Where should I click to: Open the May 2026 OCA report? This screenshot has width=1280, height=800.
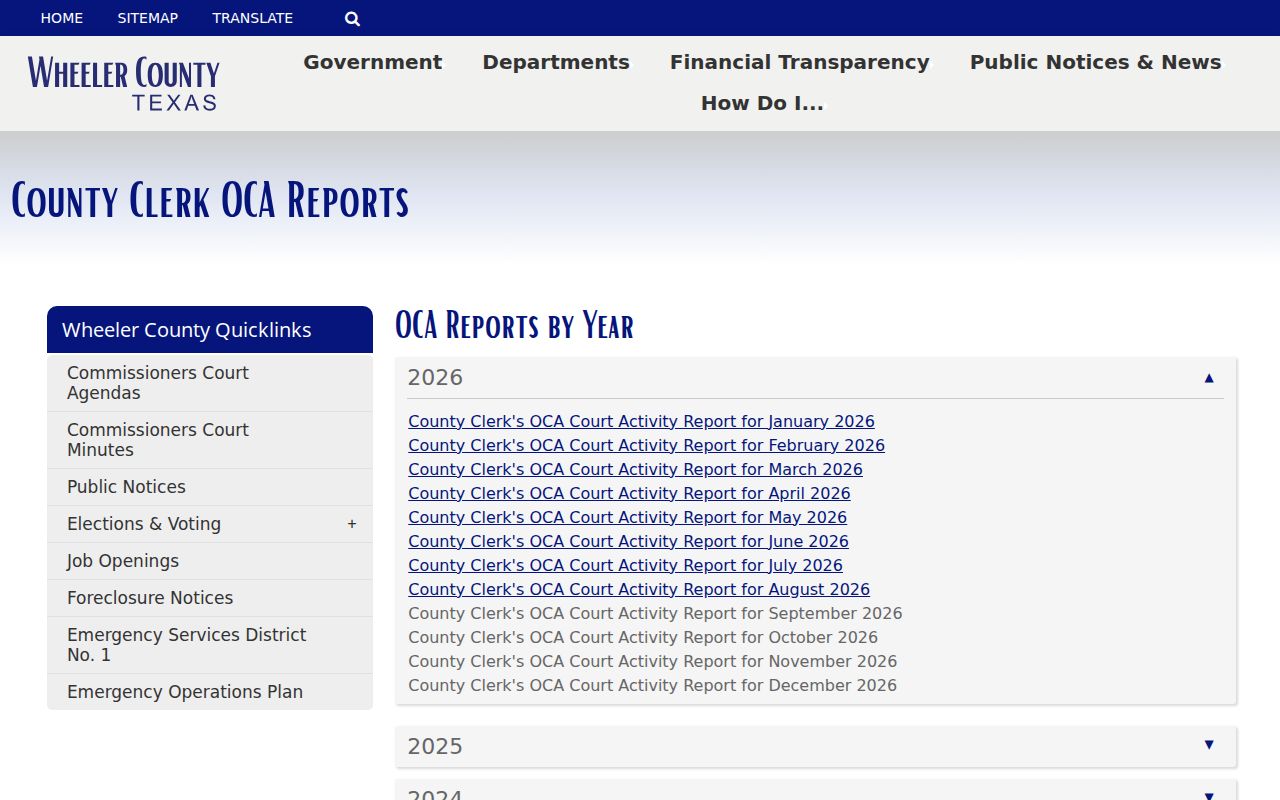627,518
